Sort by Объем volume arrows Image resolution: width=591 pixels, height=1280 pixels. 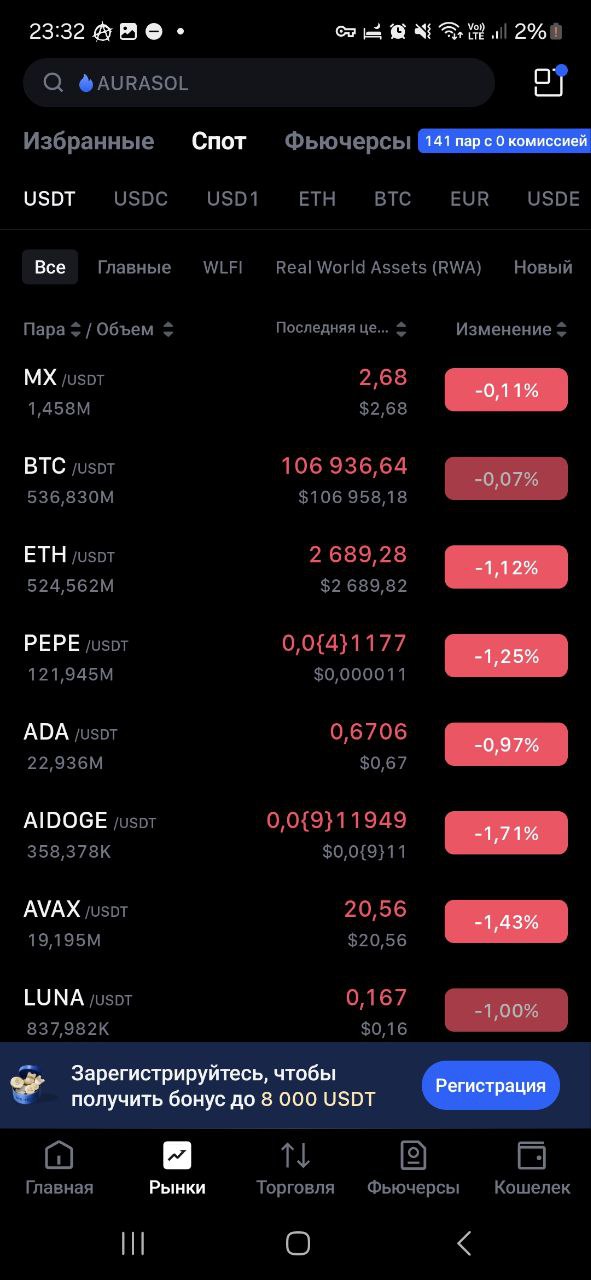[x=167, y=329]
